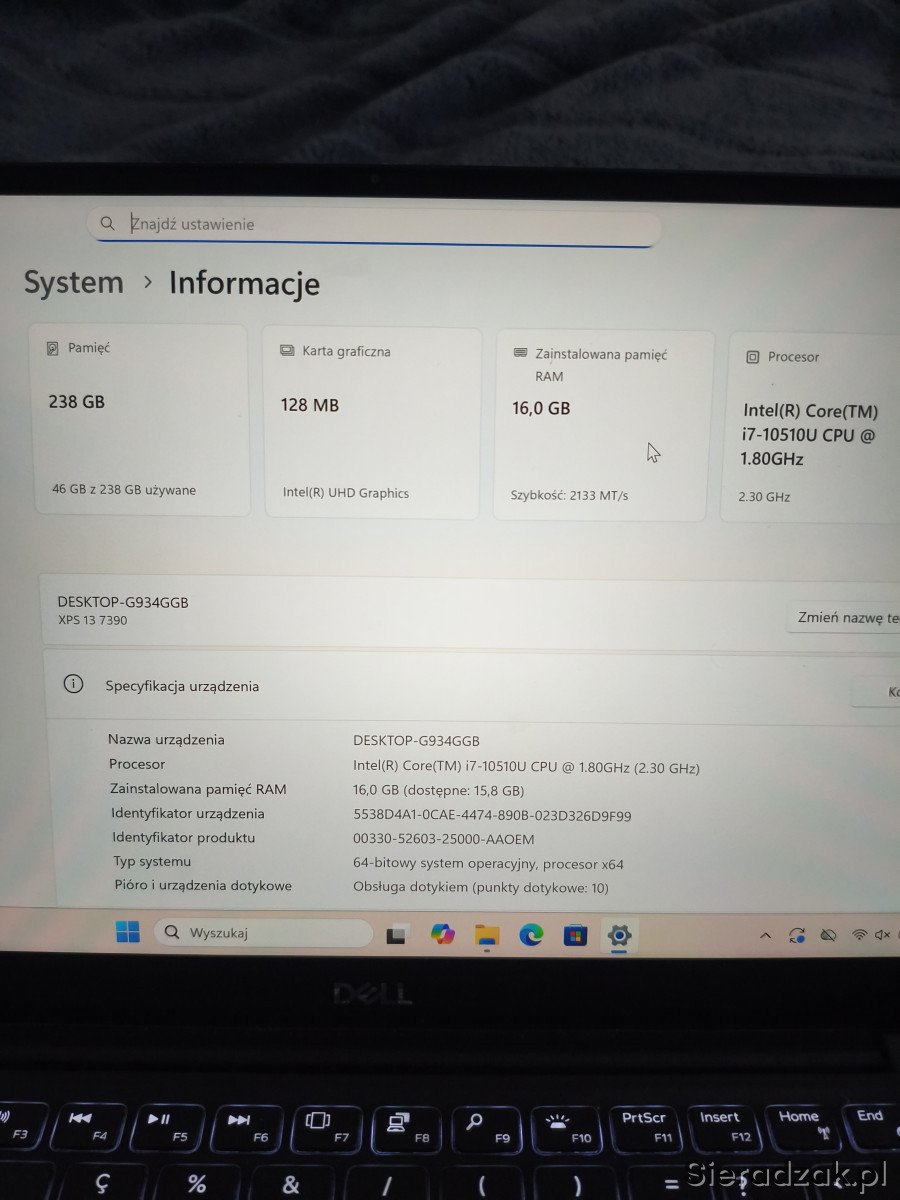Screen dimensions: 900x1200
Task: Launch Copilot from the taskbar
Action: click(442, 934)
